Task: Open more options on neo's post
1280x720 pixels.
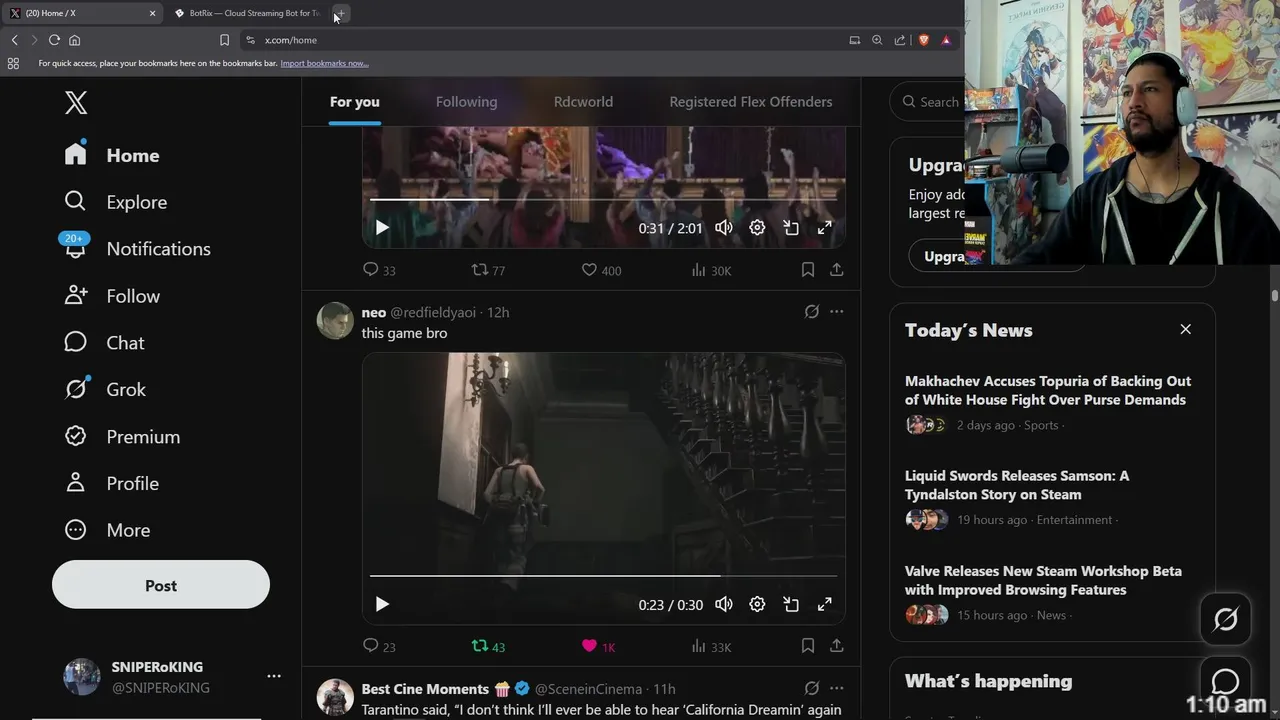Action: (836, 312)
